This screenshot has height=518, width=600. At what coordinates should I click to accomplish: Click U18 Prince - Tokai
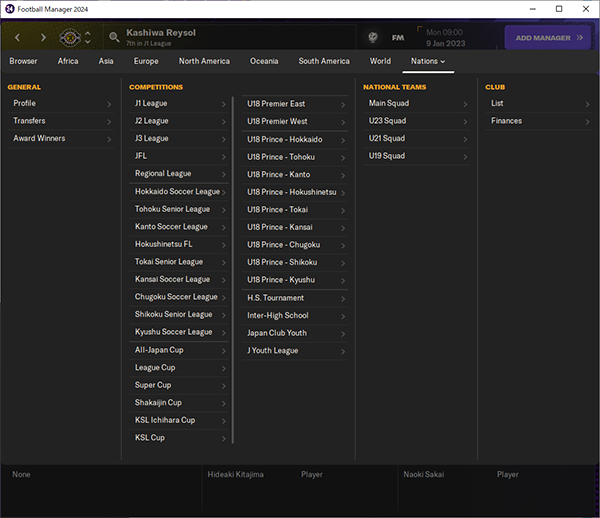pyautogui.click(x=295, y=210)
